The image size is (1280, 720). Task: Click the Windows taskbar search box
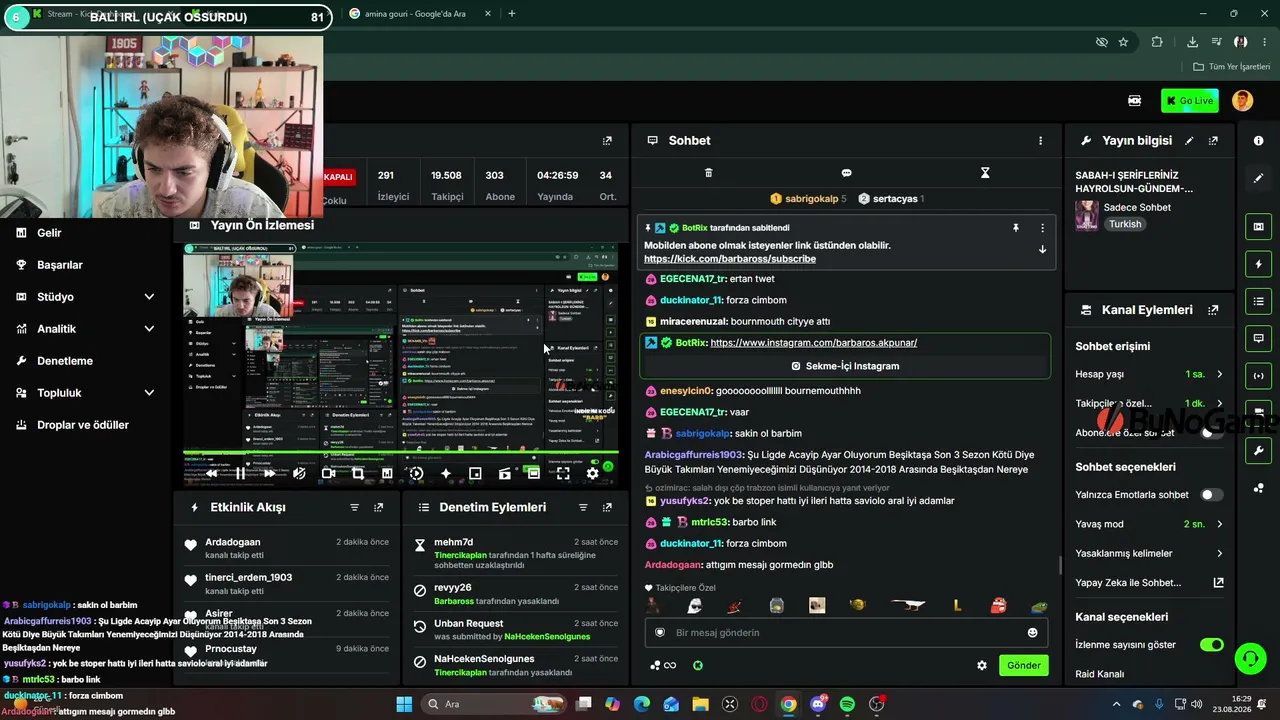pyautogui.click(x=495, y=704)
